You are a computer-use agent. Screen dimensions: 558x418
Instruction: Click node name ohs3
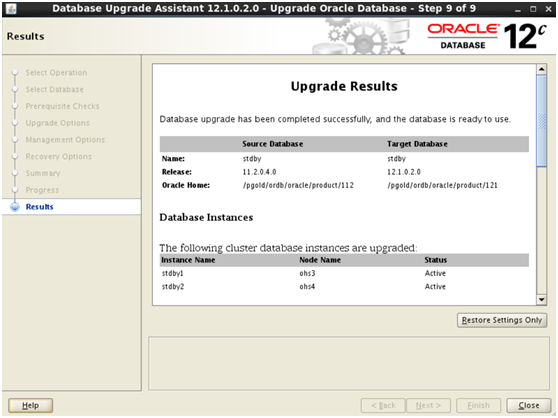click(307, 273)
